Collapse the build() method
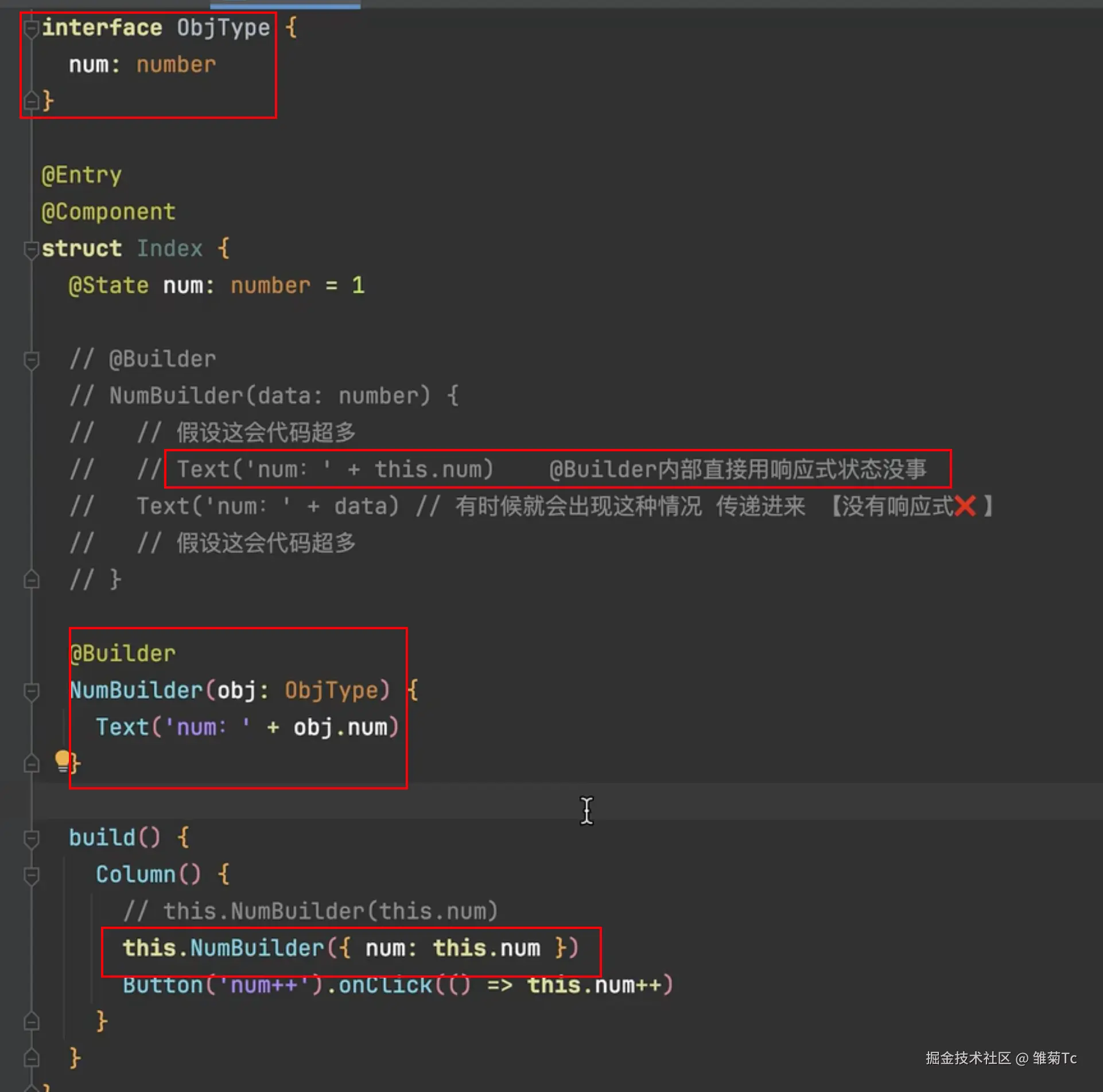 pyautogui.click(x=32, y=838)
